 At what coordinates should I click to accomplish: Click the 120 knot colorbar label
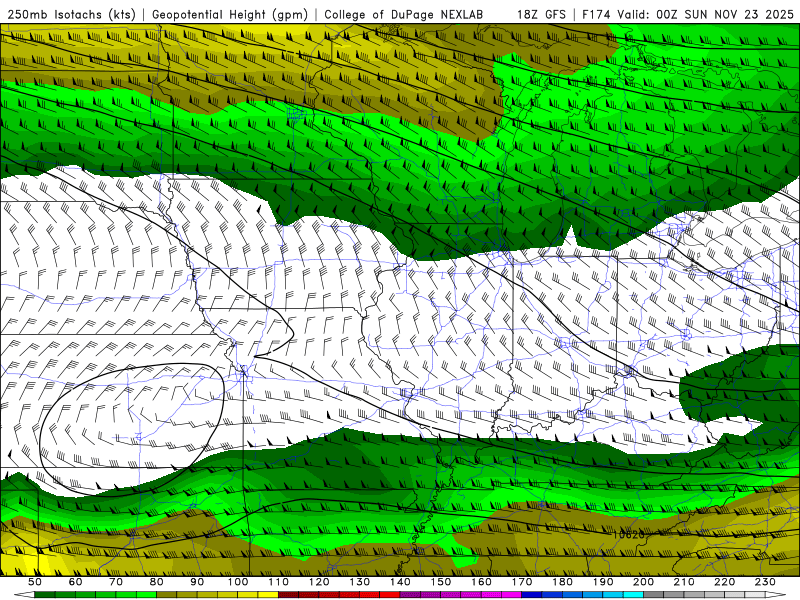(319, 582)
